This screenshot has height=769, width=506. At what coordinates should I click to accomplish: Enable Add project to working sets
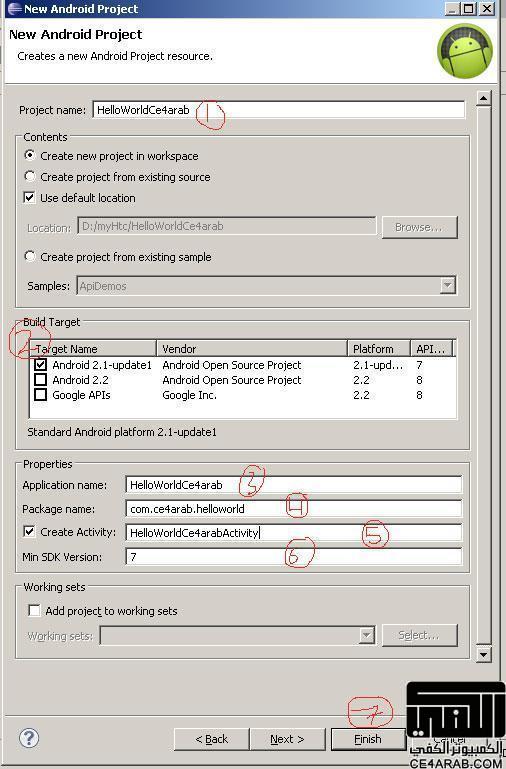click(x=34, y=611)
